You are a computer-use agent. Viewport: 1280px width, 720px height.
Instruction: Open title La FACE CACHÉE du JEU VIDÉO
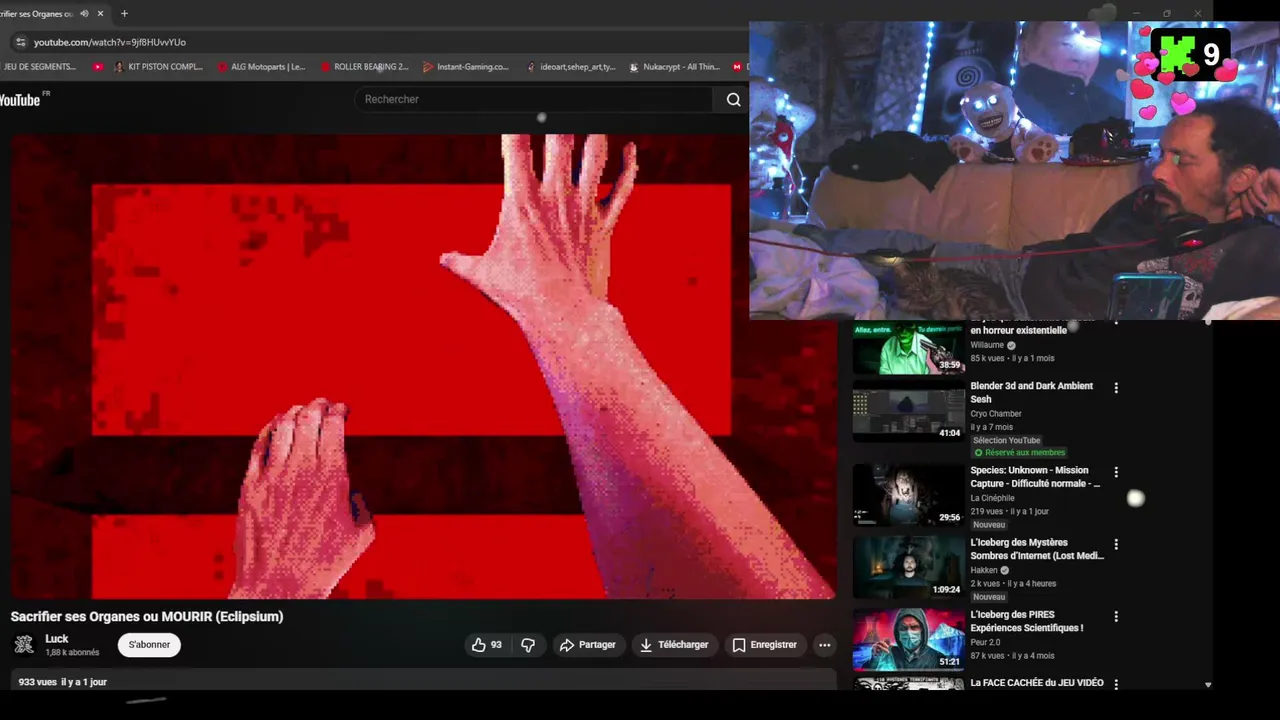1037,683
